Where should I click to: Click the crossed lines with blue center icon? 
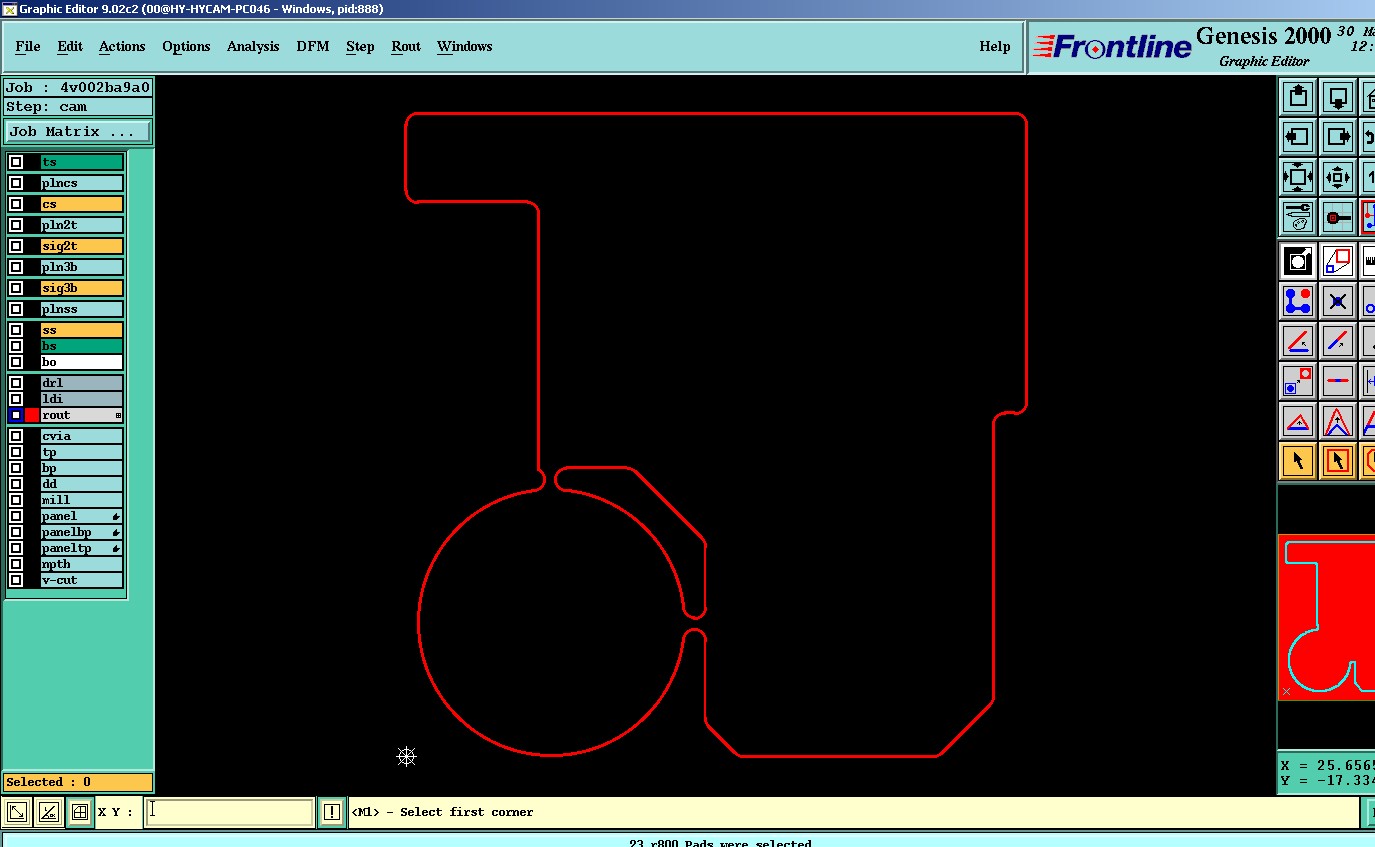pos(1338,301)
